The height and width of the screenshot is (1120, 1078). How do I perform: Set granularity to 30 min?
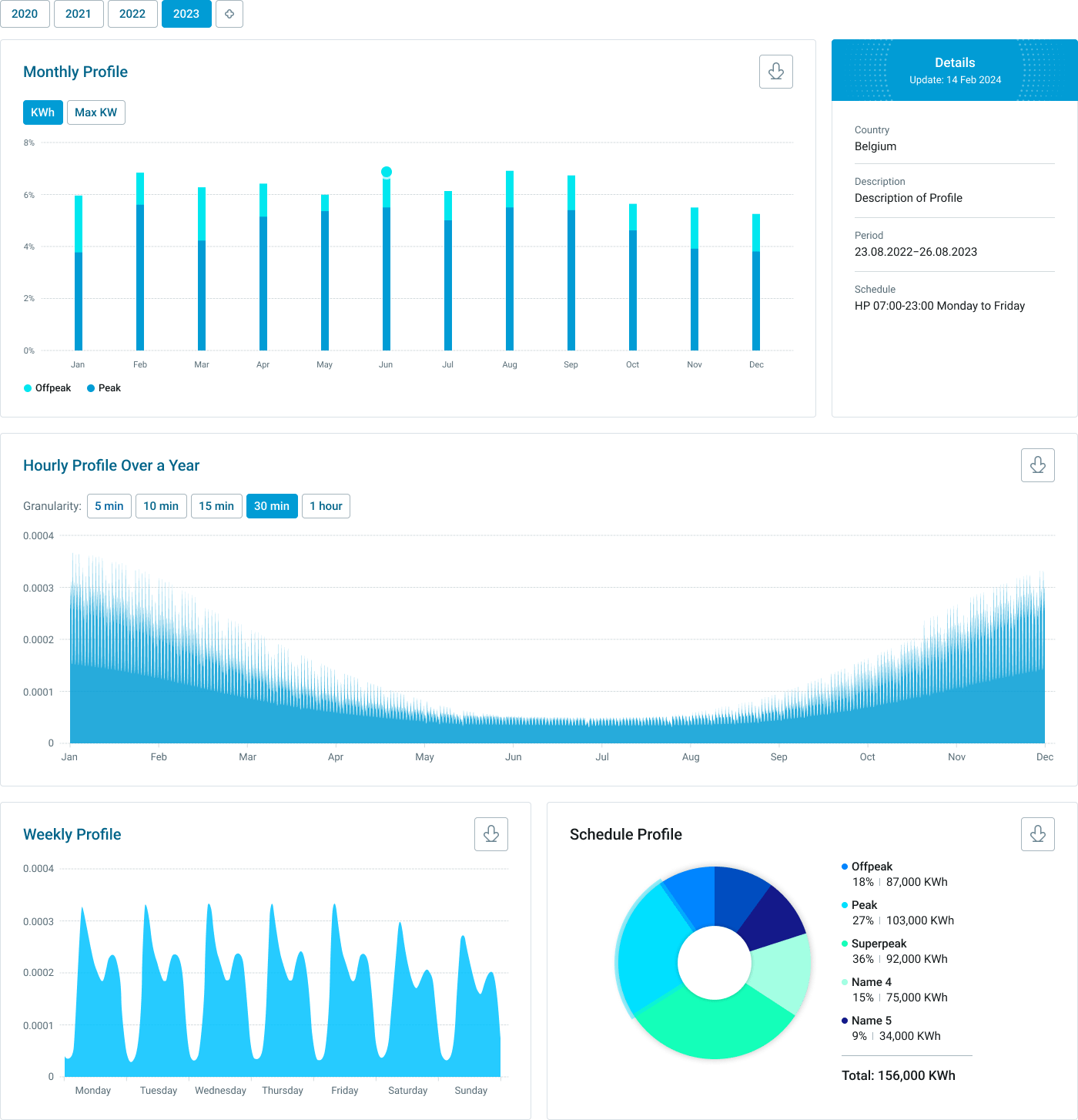(x=272, y=506)
